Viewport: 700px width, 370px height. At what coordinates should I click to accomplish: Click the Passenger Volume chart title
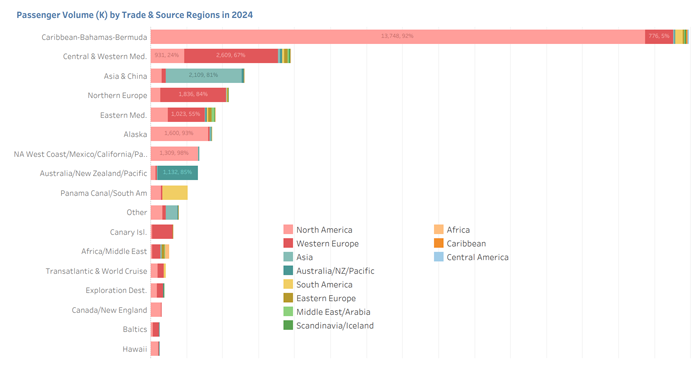134,15
